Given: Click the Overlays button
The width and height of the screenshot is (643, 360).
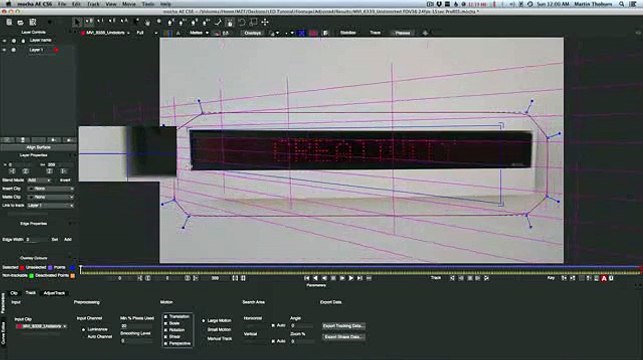Looking at the screenshot, I should pyautogui.click(x=253, y=33).
